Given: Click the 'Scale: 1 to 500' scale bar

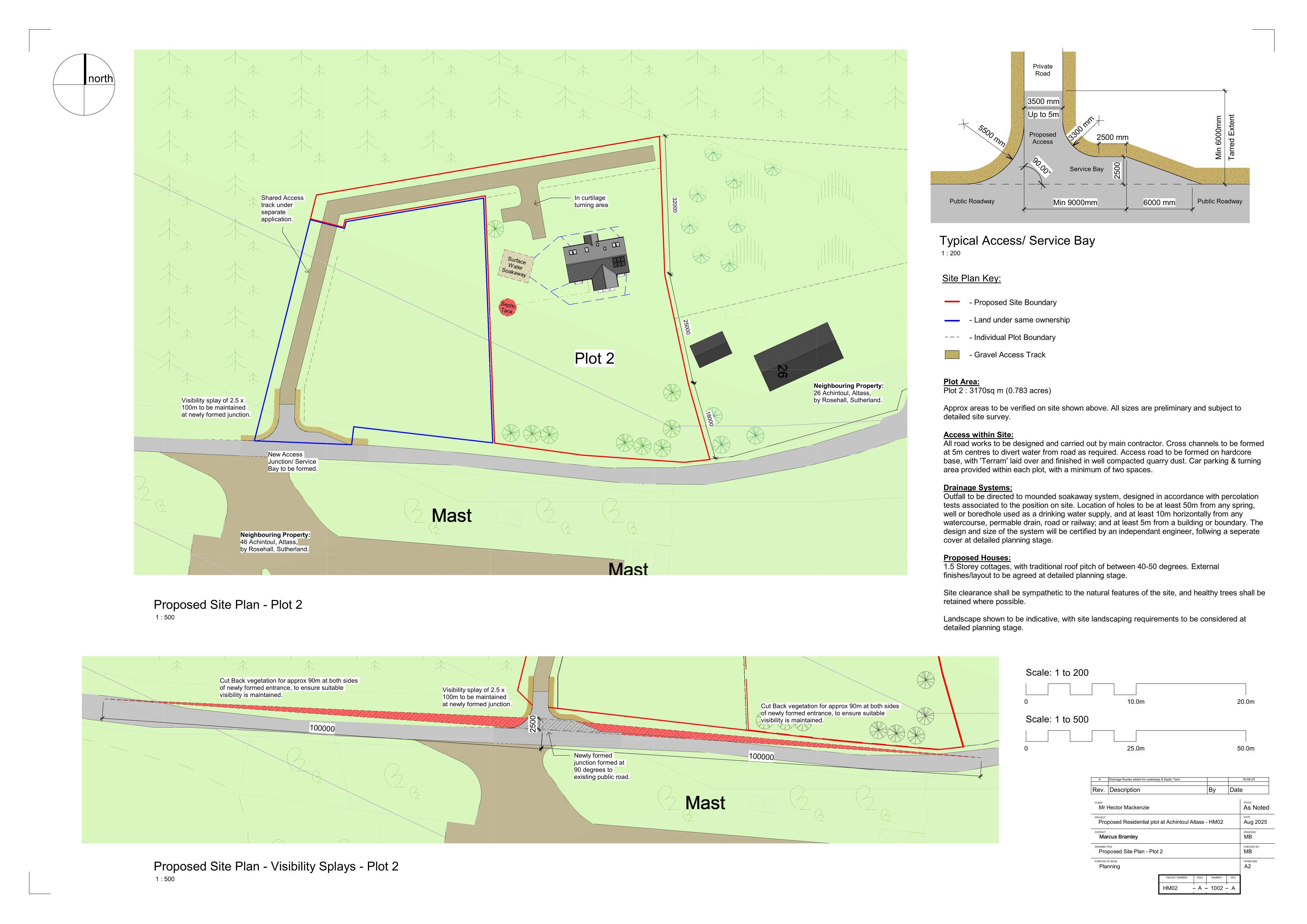Looking at the screenshot, I should 1136,736.
